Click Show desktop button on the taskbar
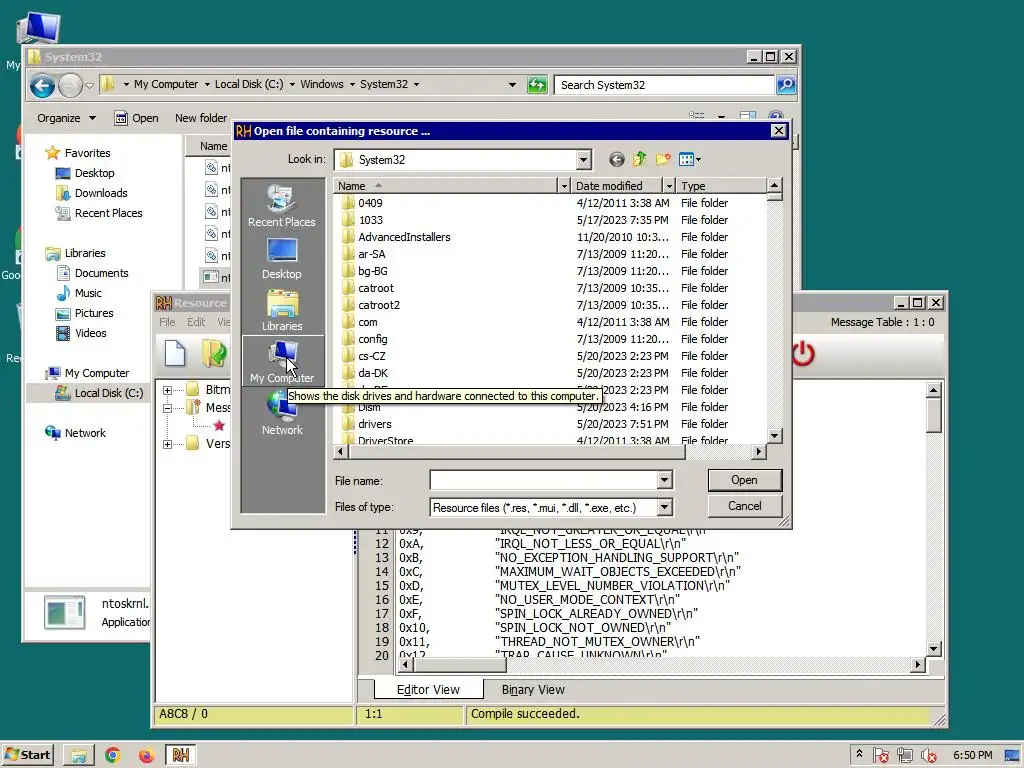Image resolution: width=1024 pixels, height=768 pixels. [1013, 756]
